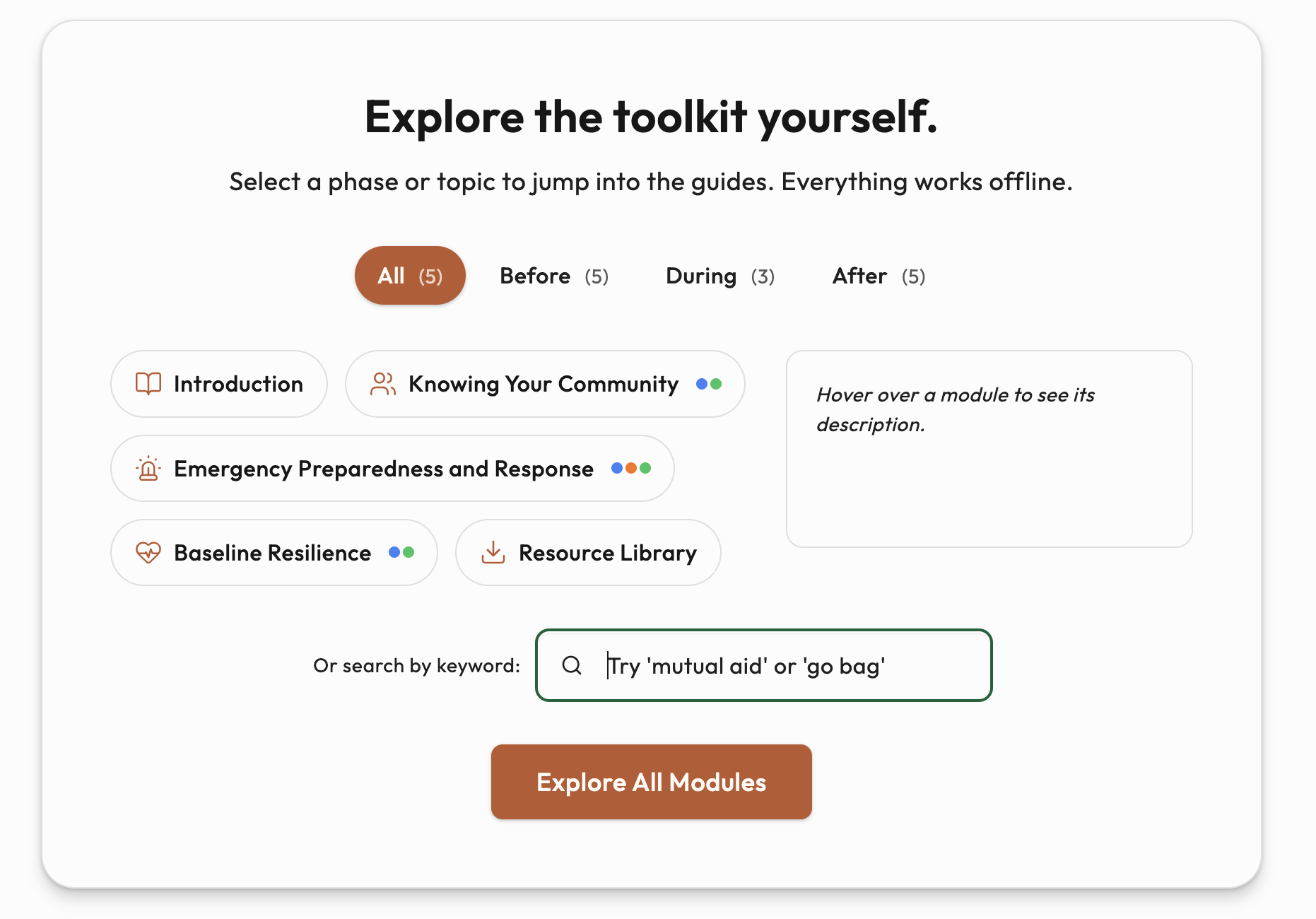Click the heart-pulse icon on Baseline Resilience
This screenshot has width=1316, height=919.
tap(149, 553)
